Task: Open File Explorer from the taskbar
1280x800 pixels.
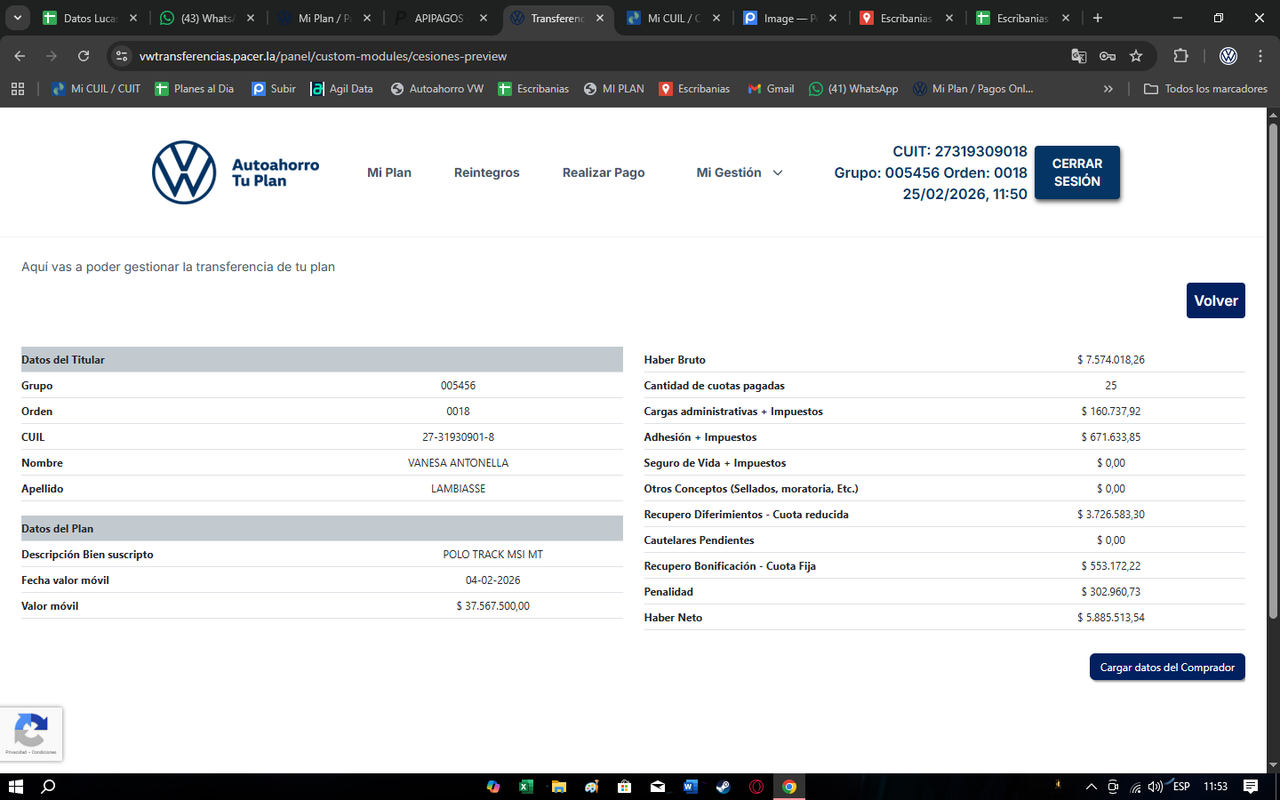Action: click(559, 787)
